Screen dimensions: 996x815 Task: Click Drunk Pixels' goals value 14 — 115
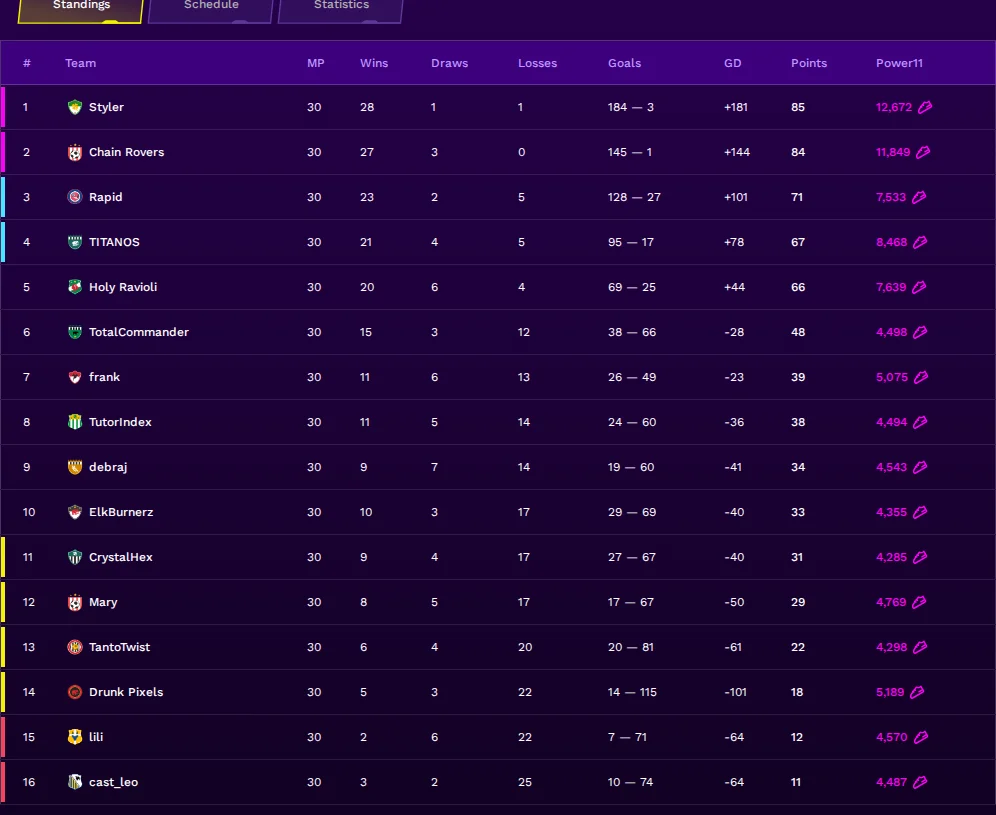coord(632,692)
